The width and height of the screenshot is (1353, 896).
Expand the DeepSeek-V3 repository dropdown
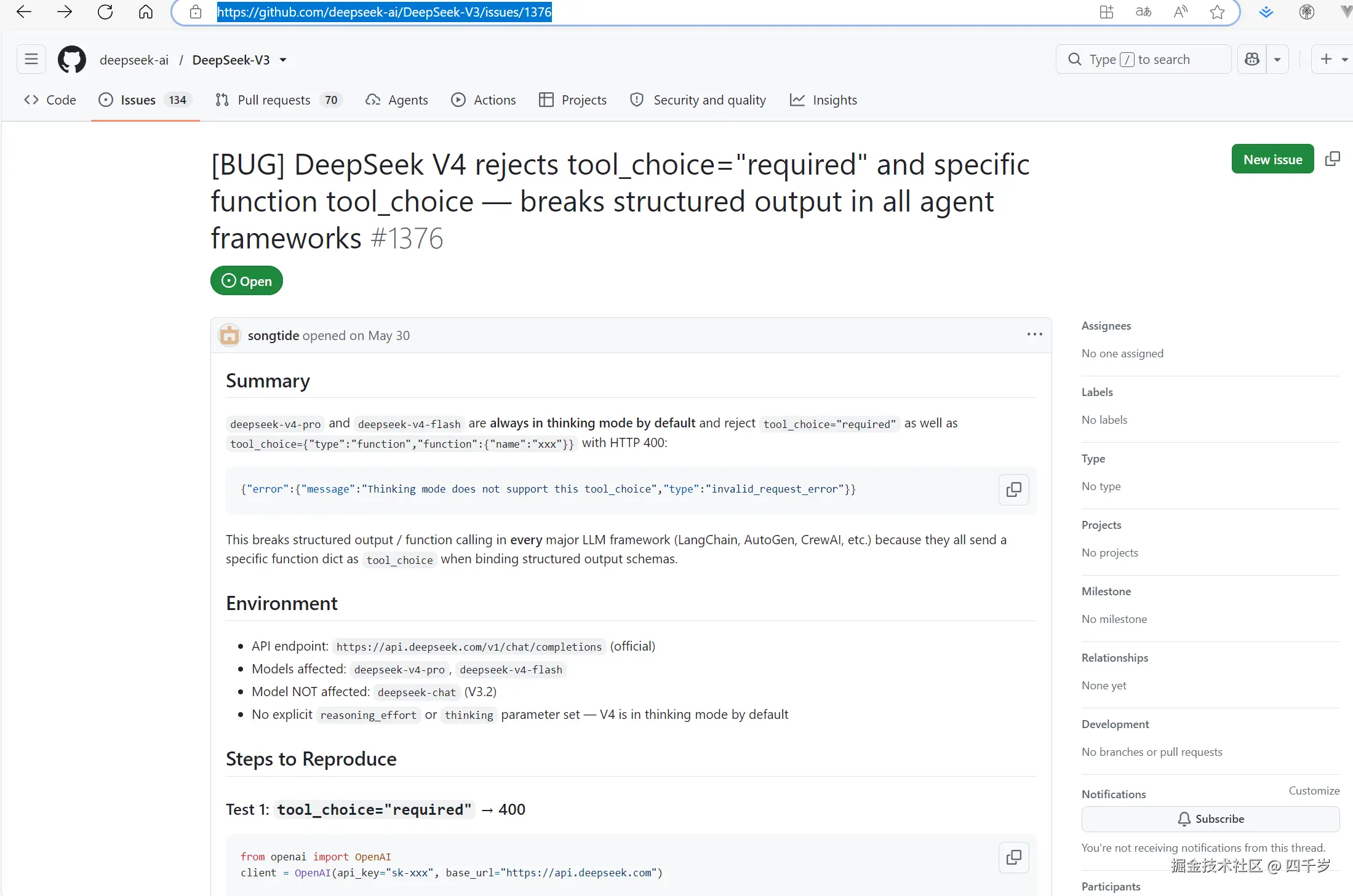point(283,60)
